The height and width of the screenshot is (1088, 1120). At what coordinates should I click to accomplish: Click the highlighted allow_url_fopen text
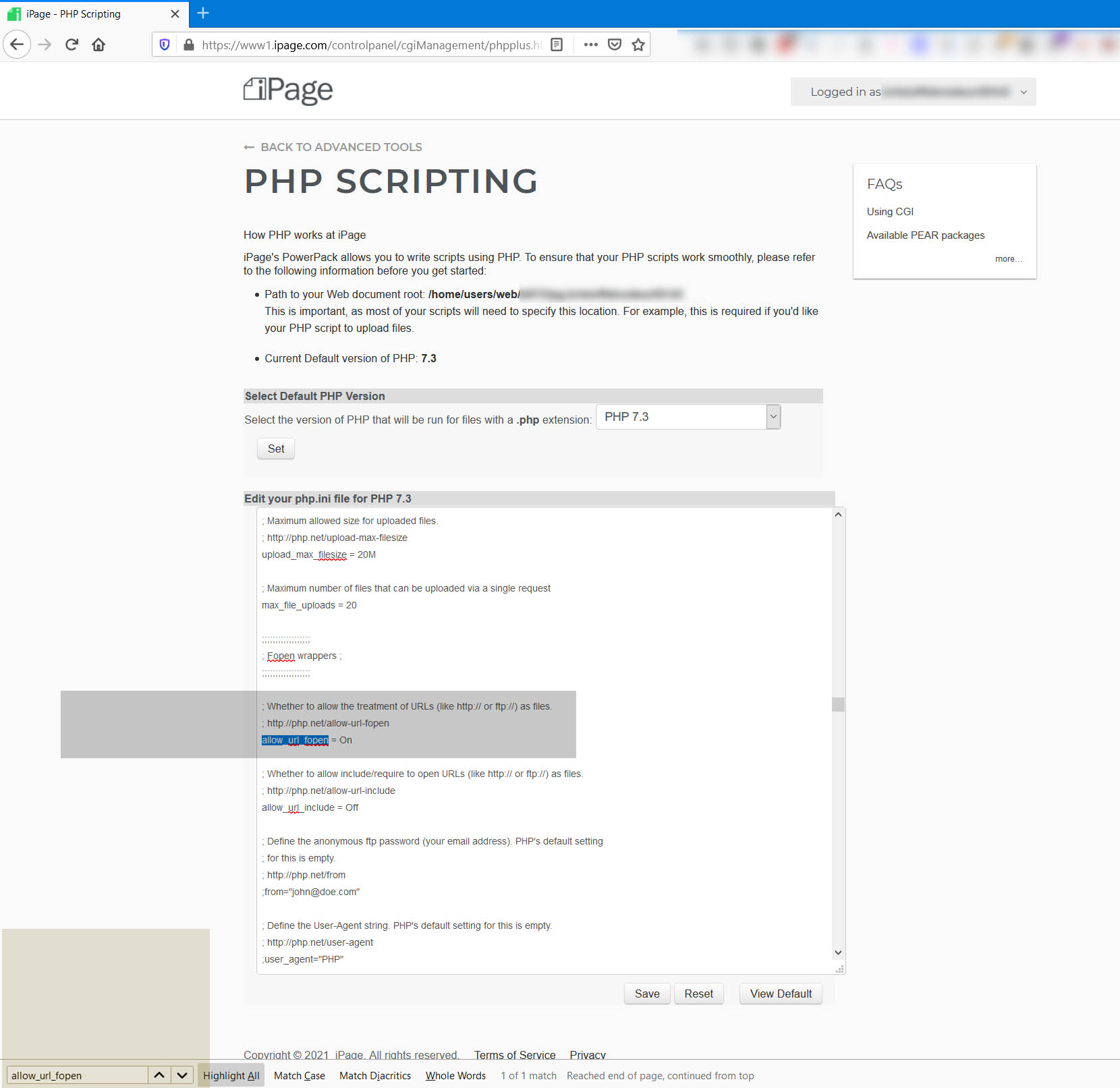(295, 740)
